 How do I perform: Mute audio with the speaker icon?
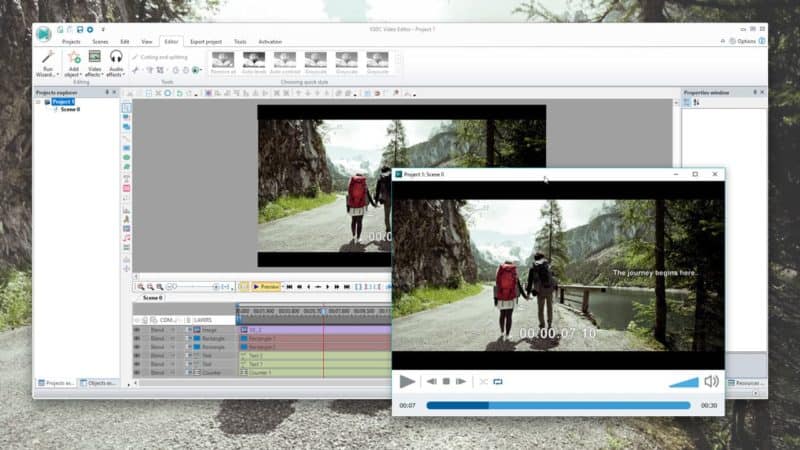coord(711,381)
